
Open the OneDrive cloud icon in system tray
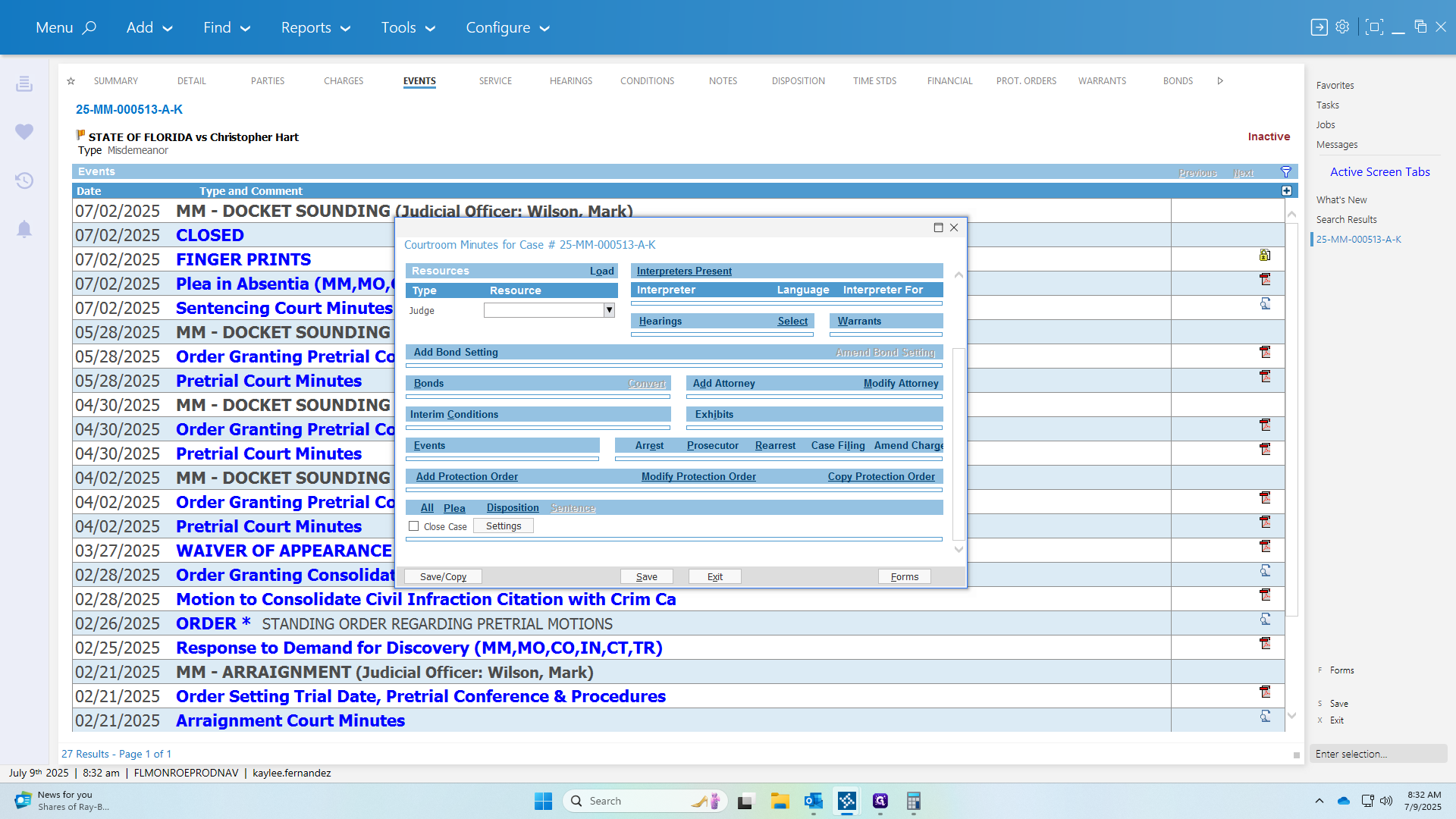pos(1344,801)
